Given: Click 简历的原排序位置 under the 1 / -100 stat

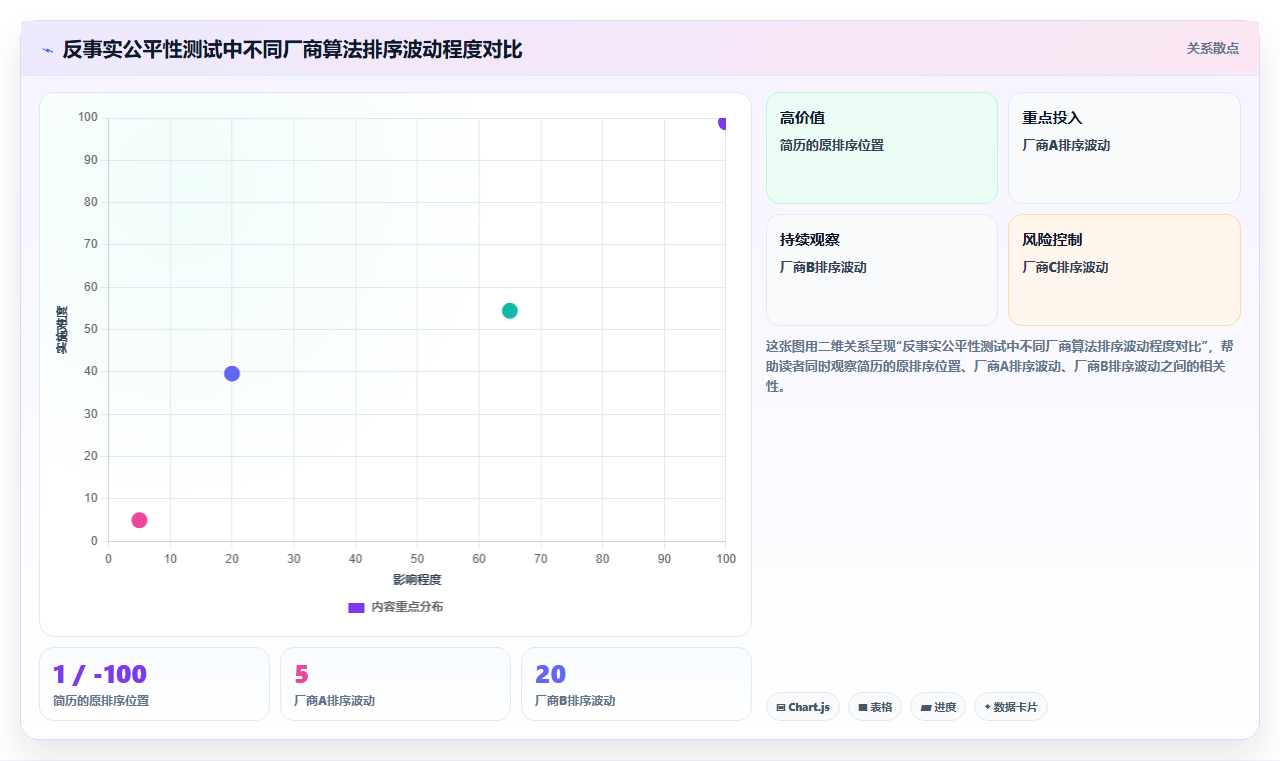Looking at the screenshot, I should [x=101, y=701].
